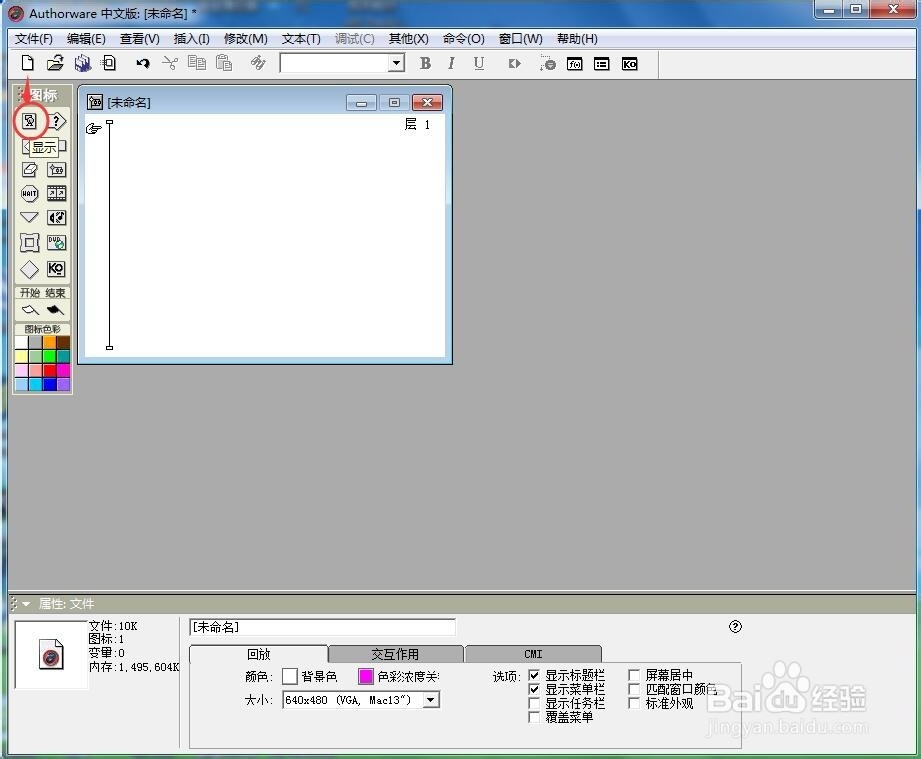
Task: Pick the red icon color swatch
Action: [x=49, y=370]
